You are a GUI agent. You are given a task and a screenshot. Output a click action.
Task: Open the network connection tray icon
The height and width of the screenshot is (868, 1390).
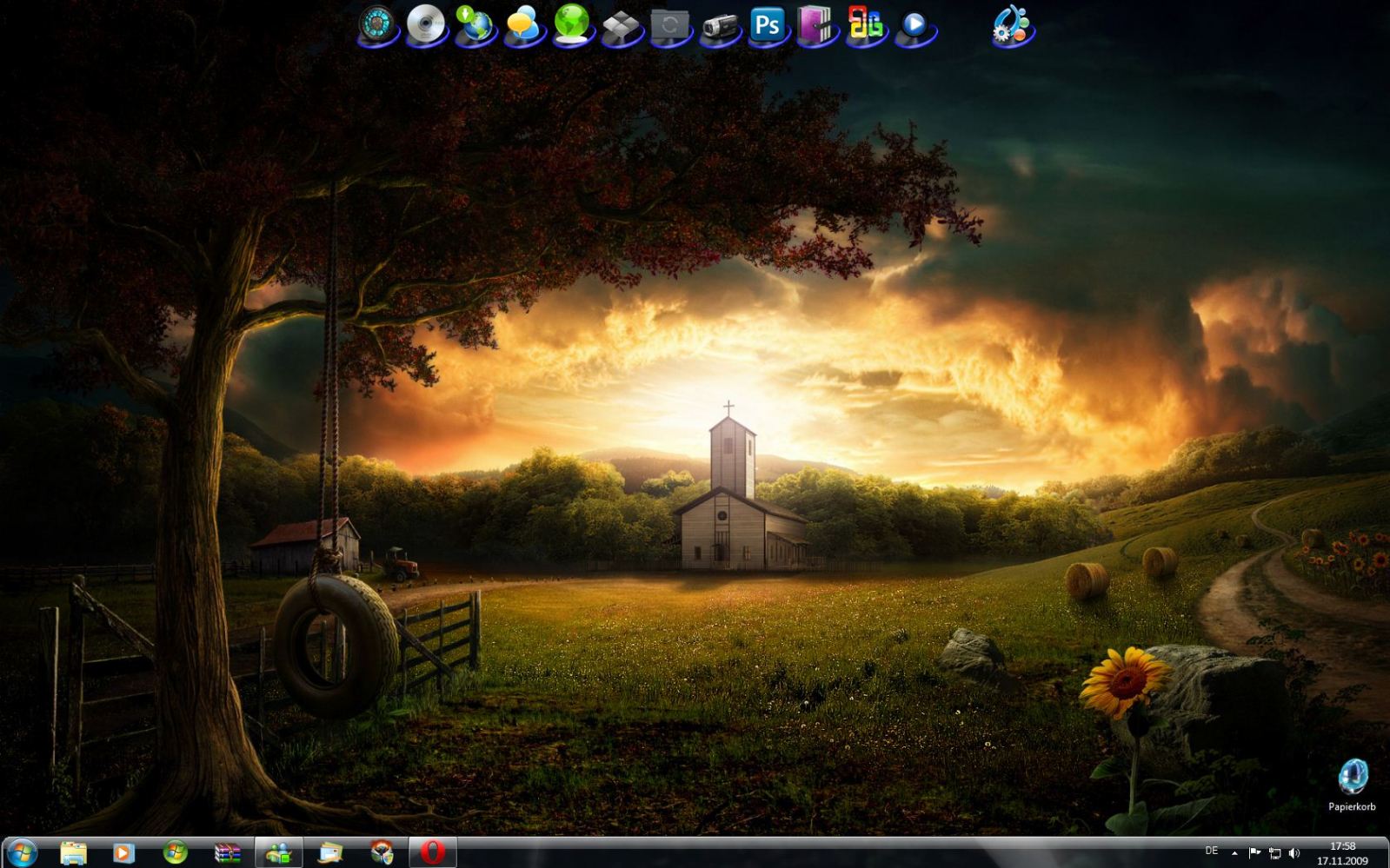[1274, 853]
